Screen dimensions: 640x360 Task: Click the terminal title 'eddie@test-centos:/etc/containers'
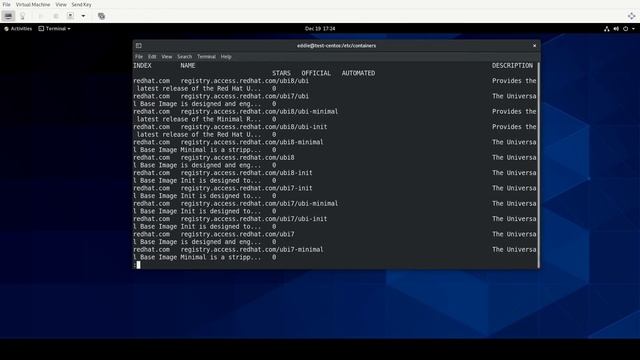pyautogui.click(x=336, y=46)
